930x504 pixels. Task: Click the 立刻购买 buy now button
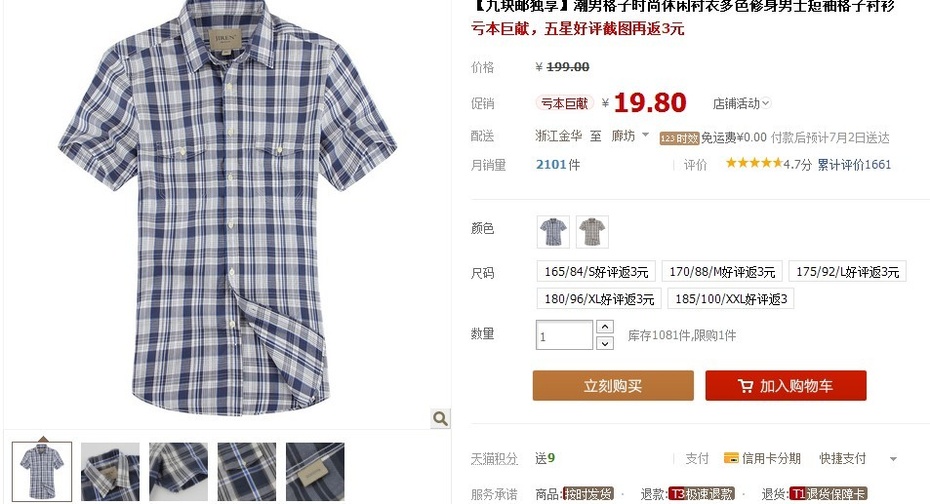click(x=613, y=386)
